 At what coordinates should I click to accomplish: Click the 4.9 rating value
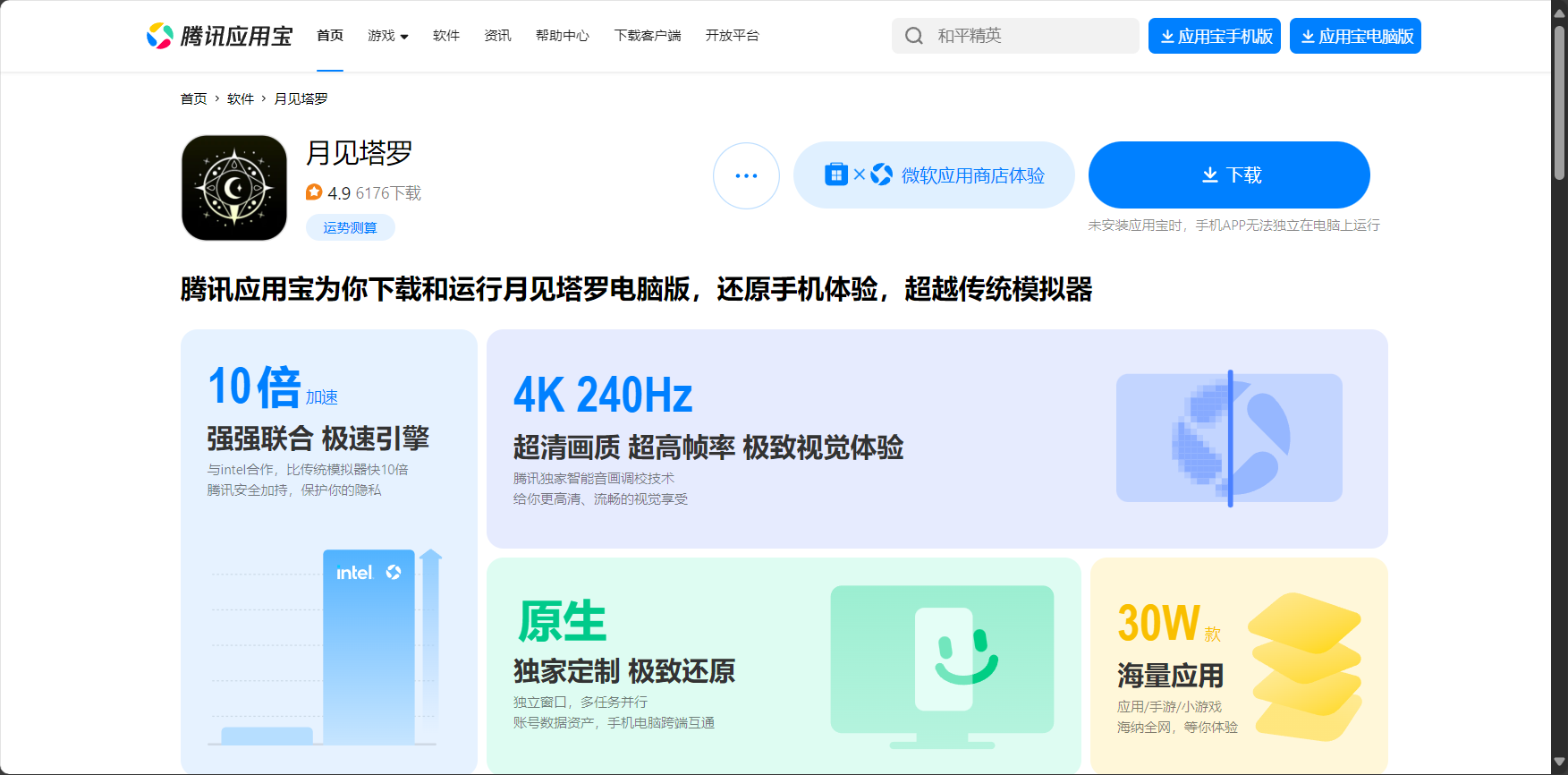tap(339, 193)
